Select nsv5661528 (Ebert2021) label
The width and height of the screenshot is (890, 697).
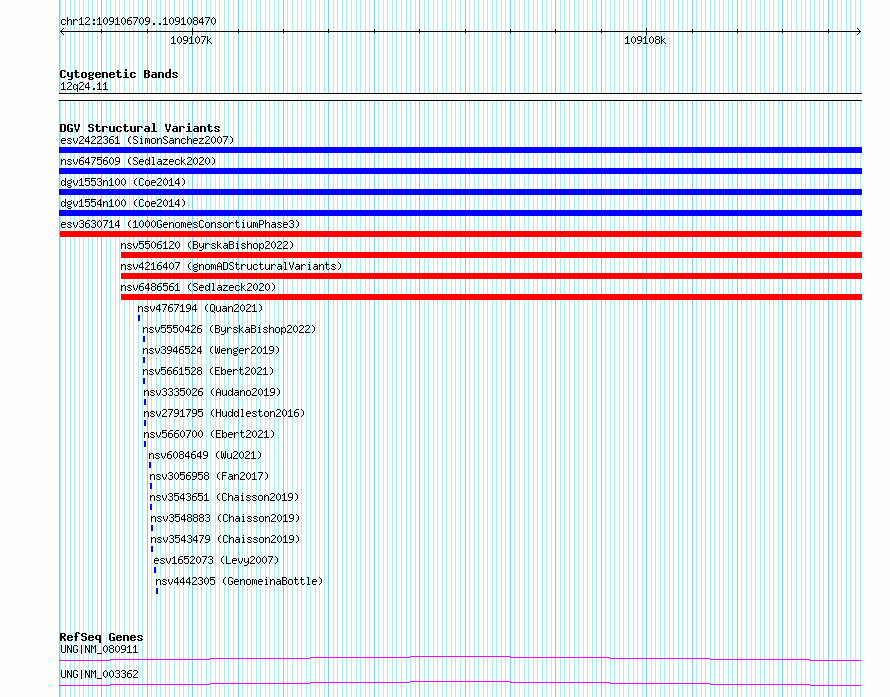208,371
